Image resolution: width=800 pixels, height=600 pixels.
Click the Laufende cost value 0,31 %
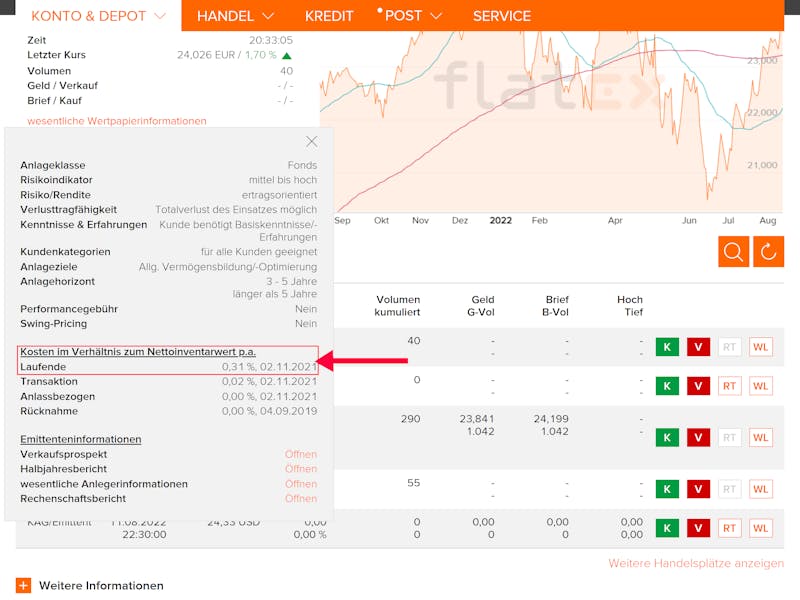click(269, 367)
